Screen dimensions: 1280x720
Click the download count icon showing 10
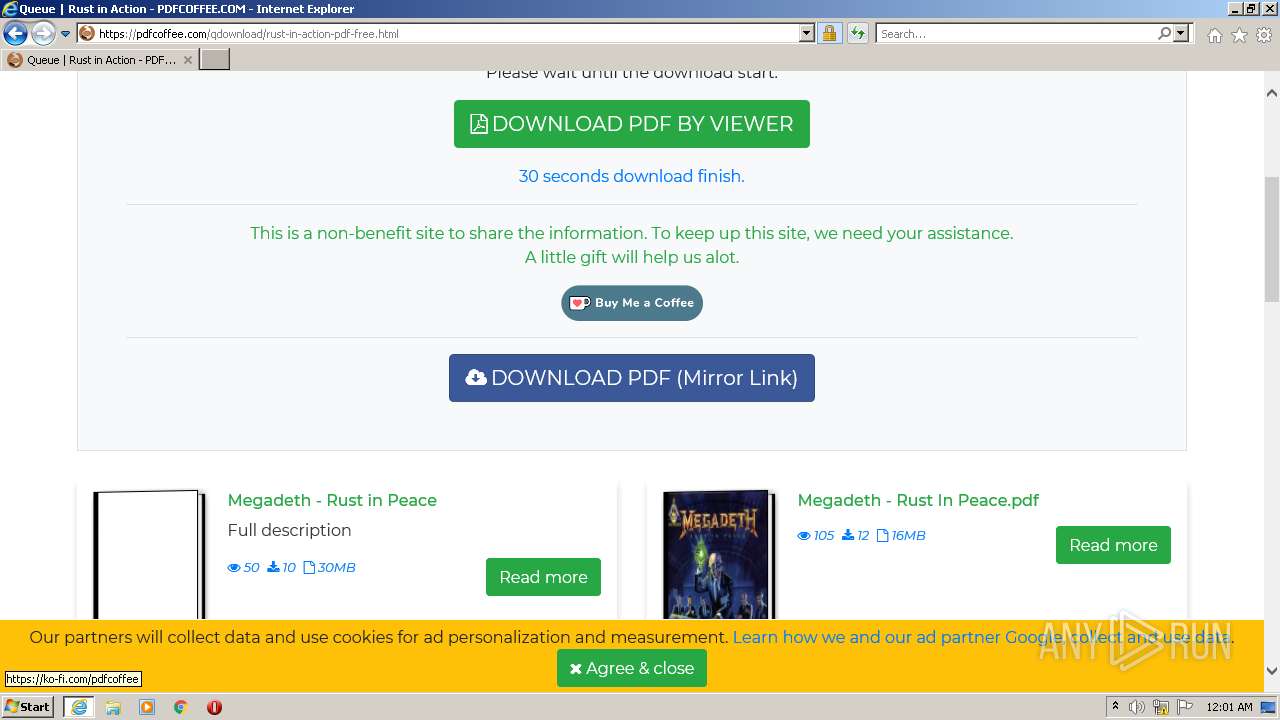(273, 567)
